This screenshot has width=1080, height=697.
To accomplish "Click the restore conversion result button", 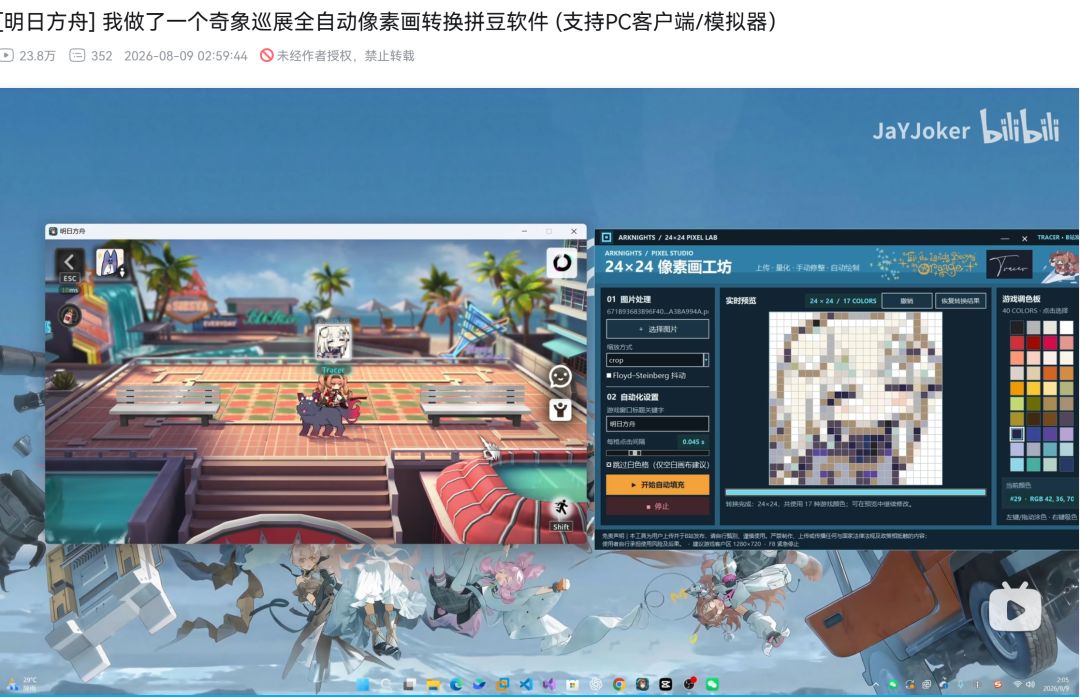I will 960,300.
